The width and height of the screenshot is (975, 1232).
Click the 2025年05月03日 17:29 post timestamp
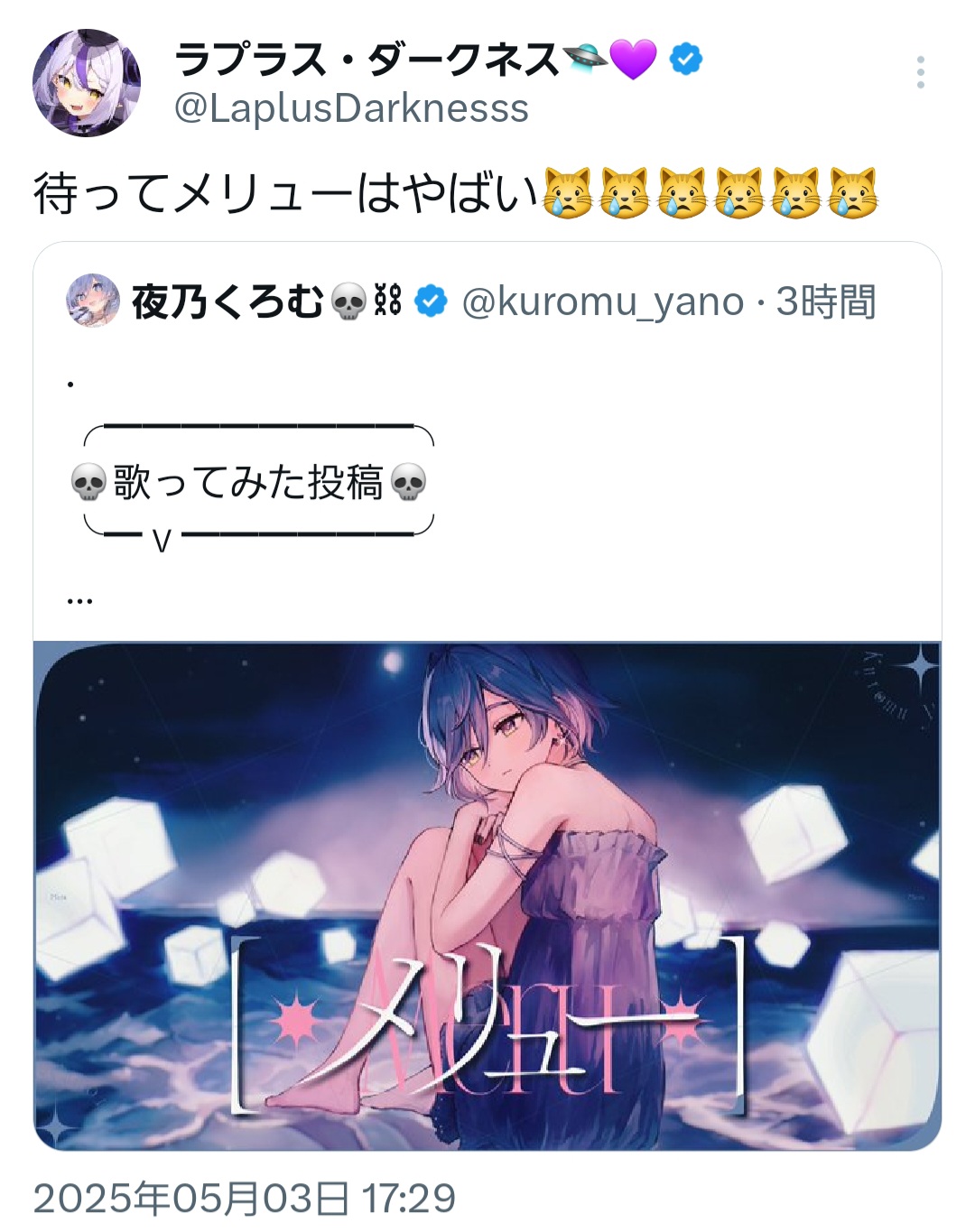point(245,1199)
